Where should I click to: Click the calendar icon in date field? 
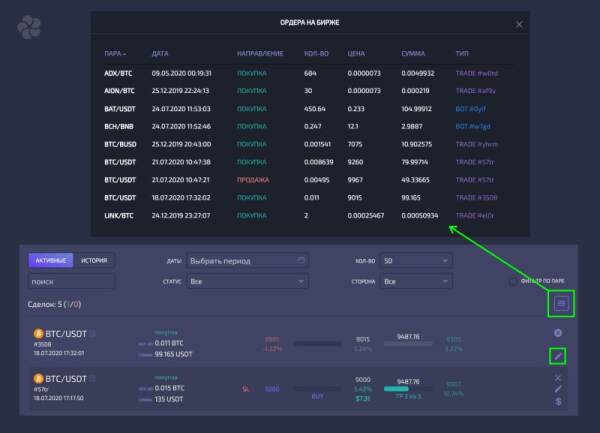pyautogui.click(x=301, y=261)
